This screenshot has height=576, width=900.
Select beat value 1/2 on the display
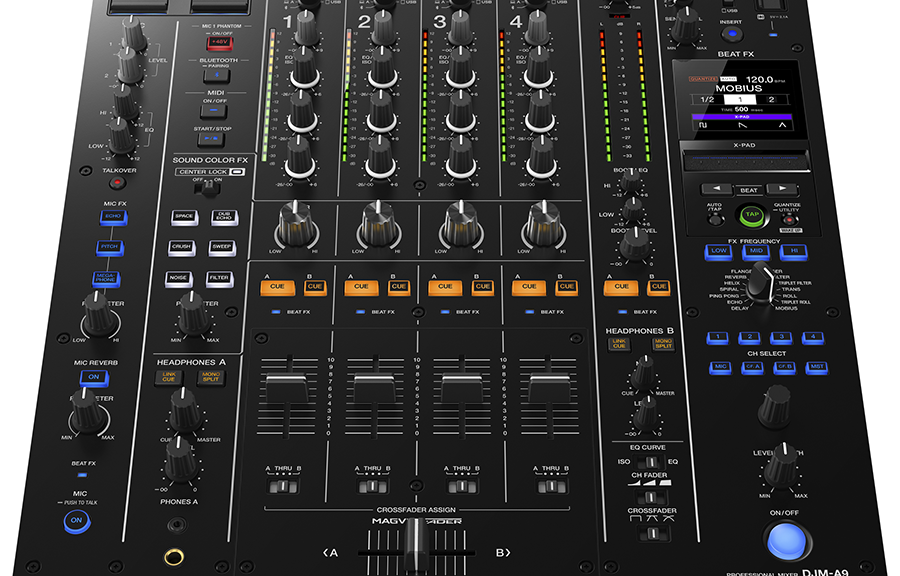[x=706, y=100]
